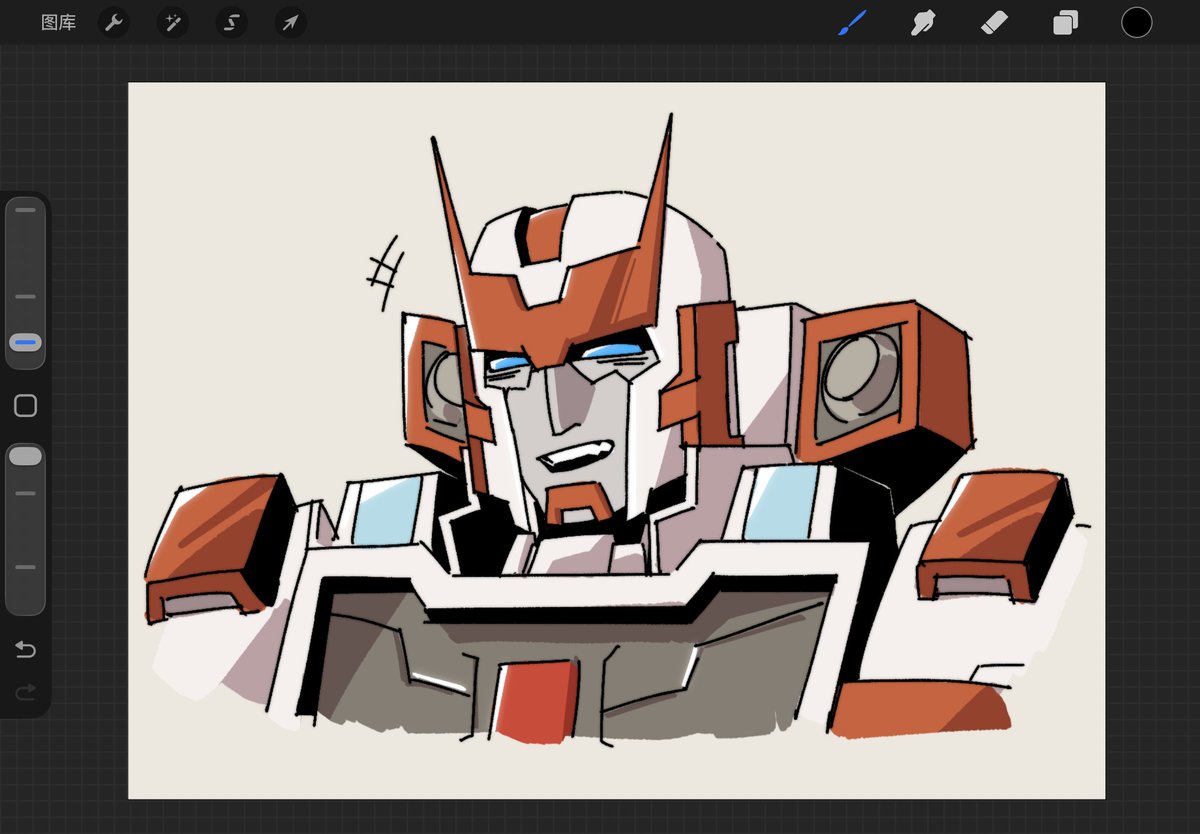Undo the last stroke
The width and height of the screenshot is (1200, 834).
click(26, 650)
